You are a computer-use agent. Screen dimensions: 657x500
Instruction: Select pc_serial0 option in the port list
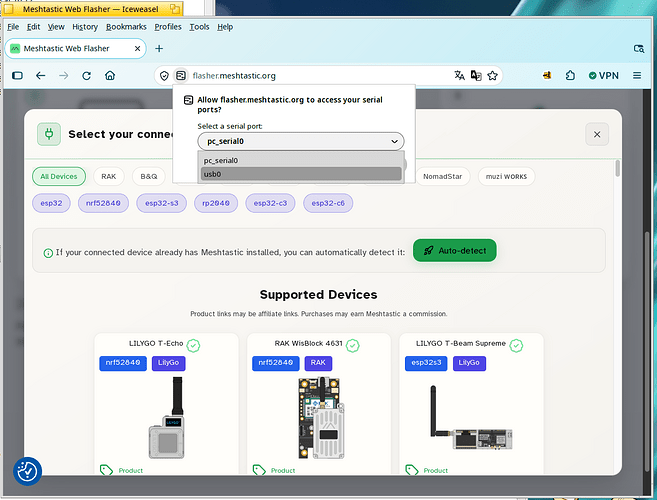(x=301, y=161)
